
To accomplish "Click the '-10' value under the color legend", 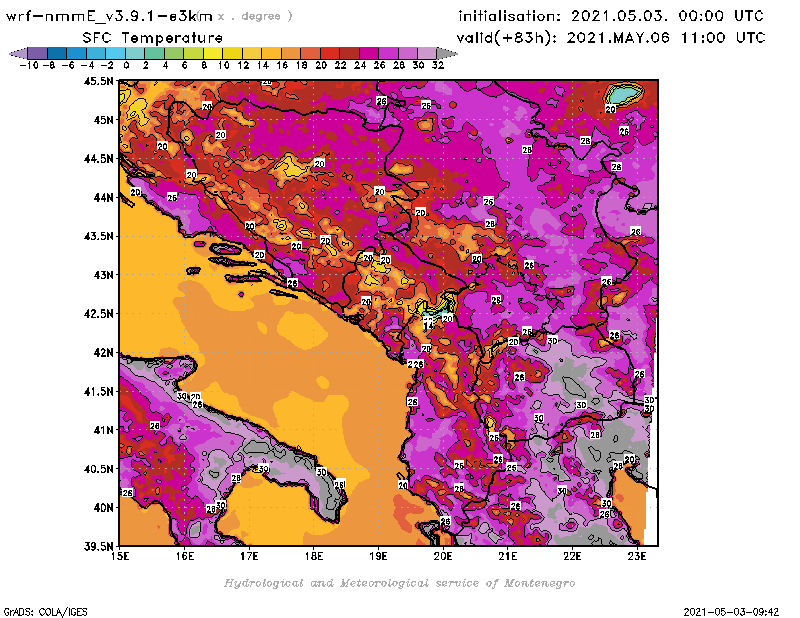I will click(x=29, y=66).
